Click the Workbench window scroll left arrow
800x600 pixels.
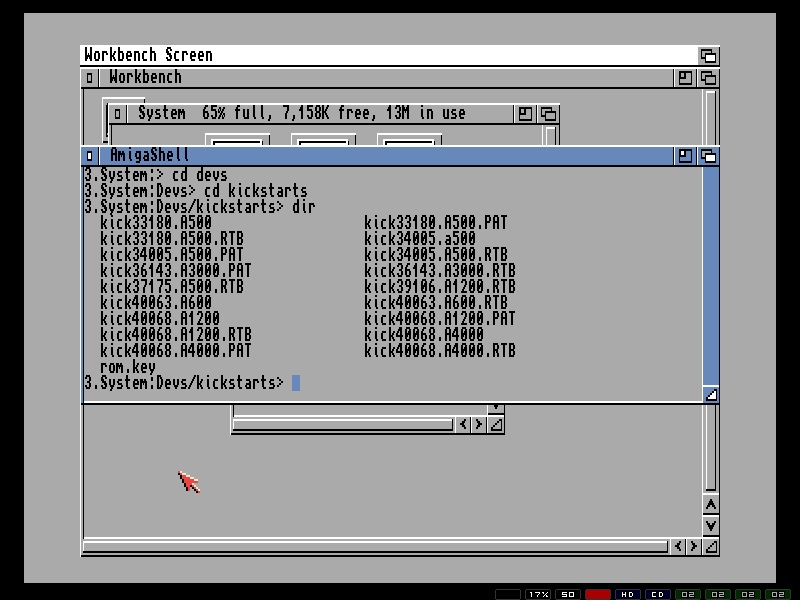(678, 546)
